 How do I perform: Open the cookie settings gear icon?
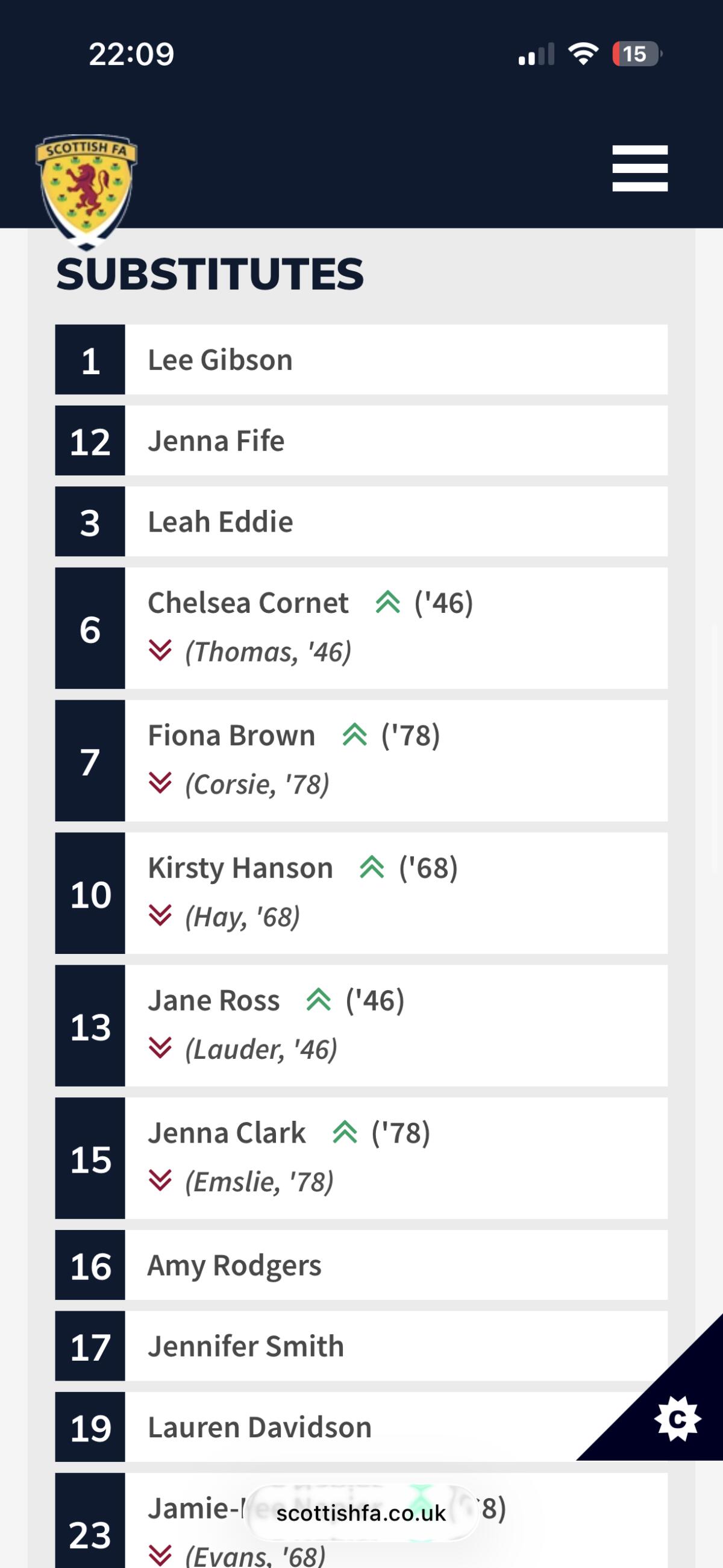(x=677, y=1419)
